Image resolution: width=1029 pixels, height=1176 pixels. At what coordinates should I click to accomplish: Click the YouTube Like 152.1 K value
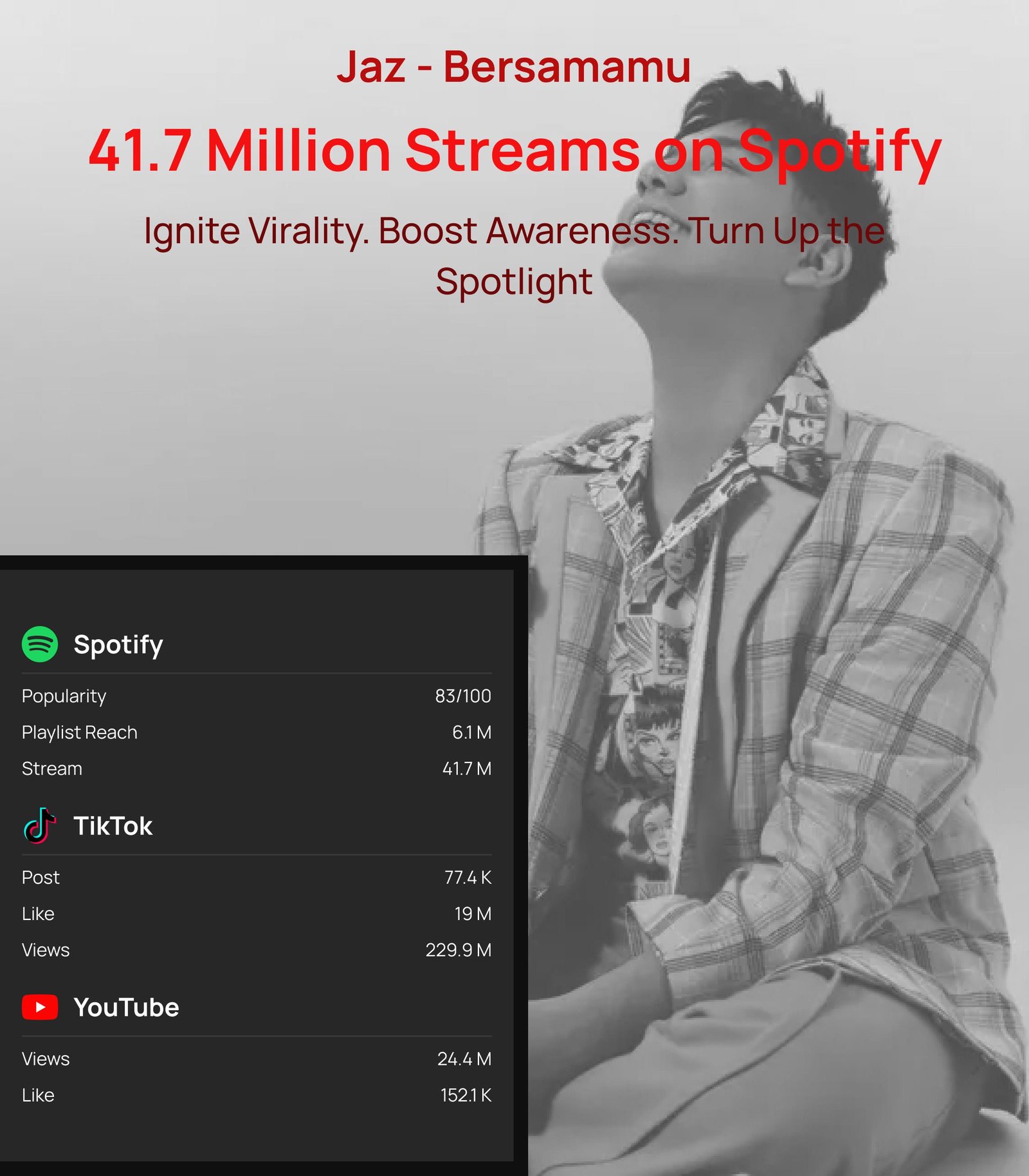(x=466, y=1095)
